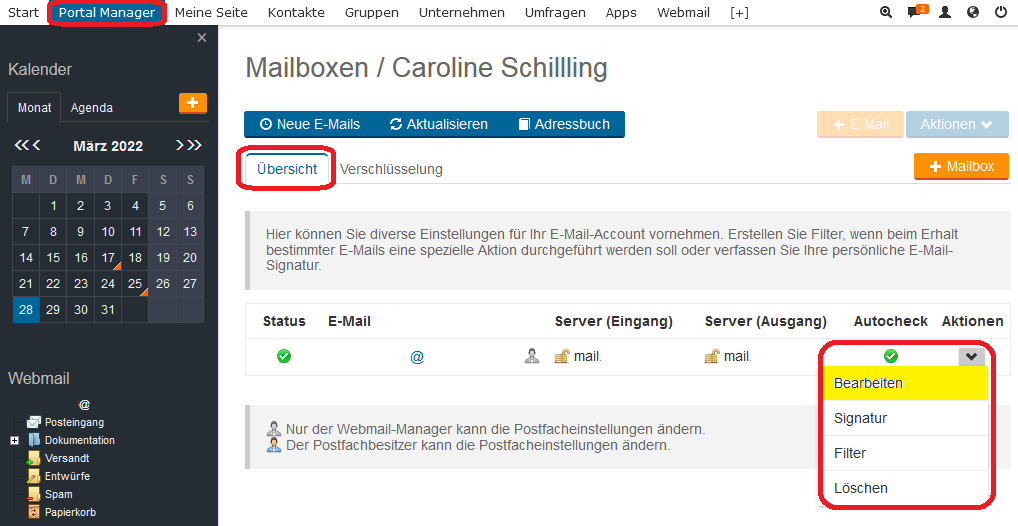
Task: Open the Versandt folder
Action: click(x=67, y=458)
